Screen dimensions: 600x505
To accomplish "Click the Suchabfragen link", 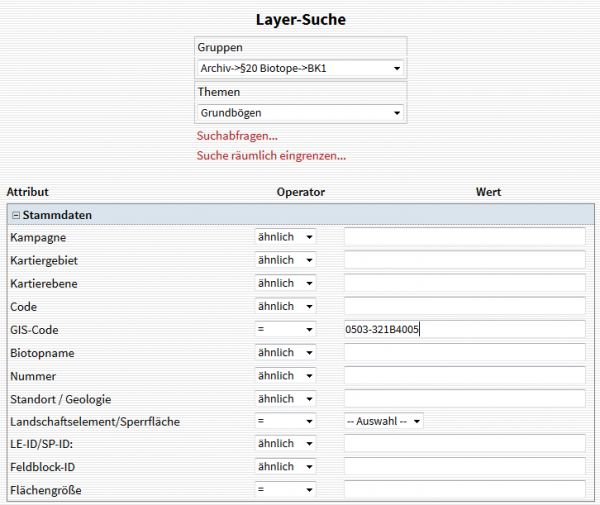I will pyautogui.click(x=237, y=136).
